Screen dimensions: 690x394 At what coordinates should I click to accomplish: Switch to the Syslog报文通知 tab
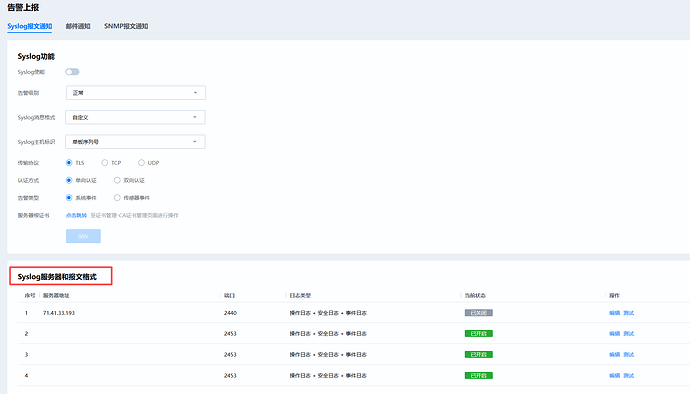click(x=29, y=26)
